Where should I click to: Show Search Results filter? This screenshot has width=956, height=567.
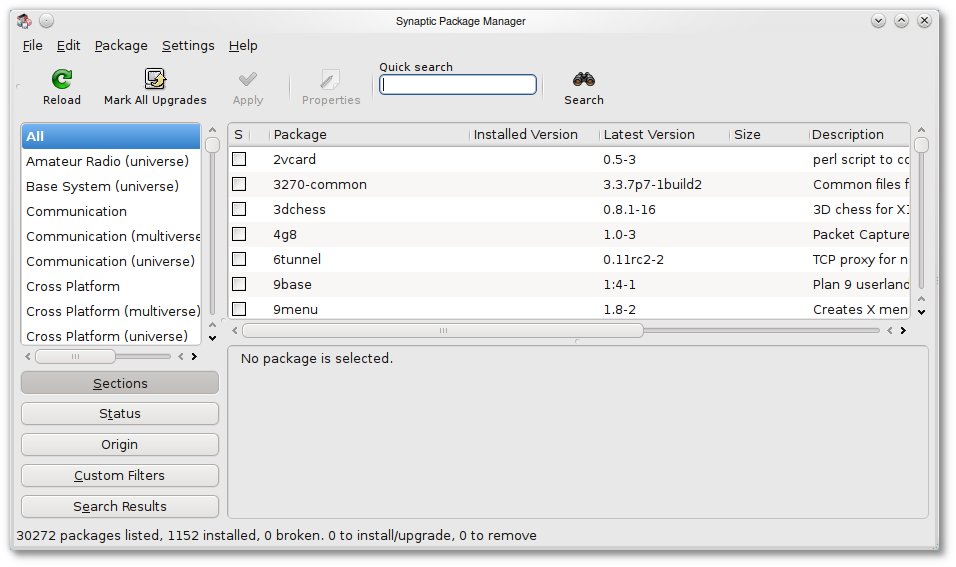[x=120, y=507]
